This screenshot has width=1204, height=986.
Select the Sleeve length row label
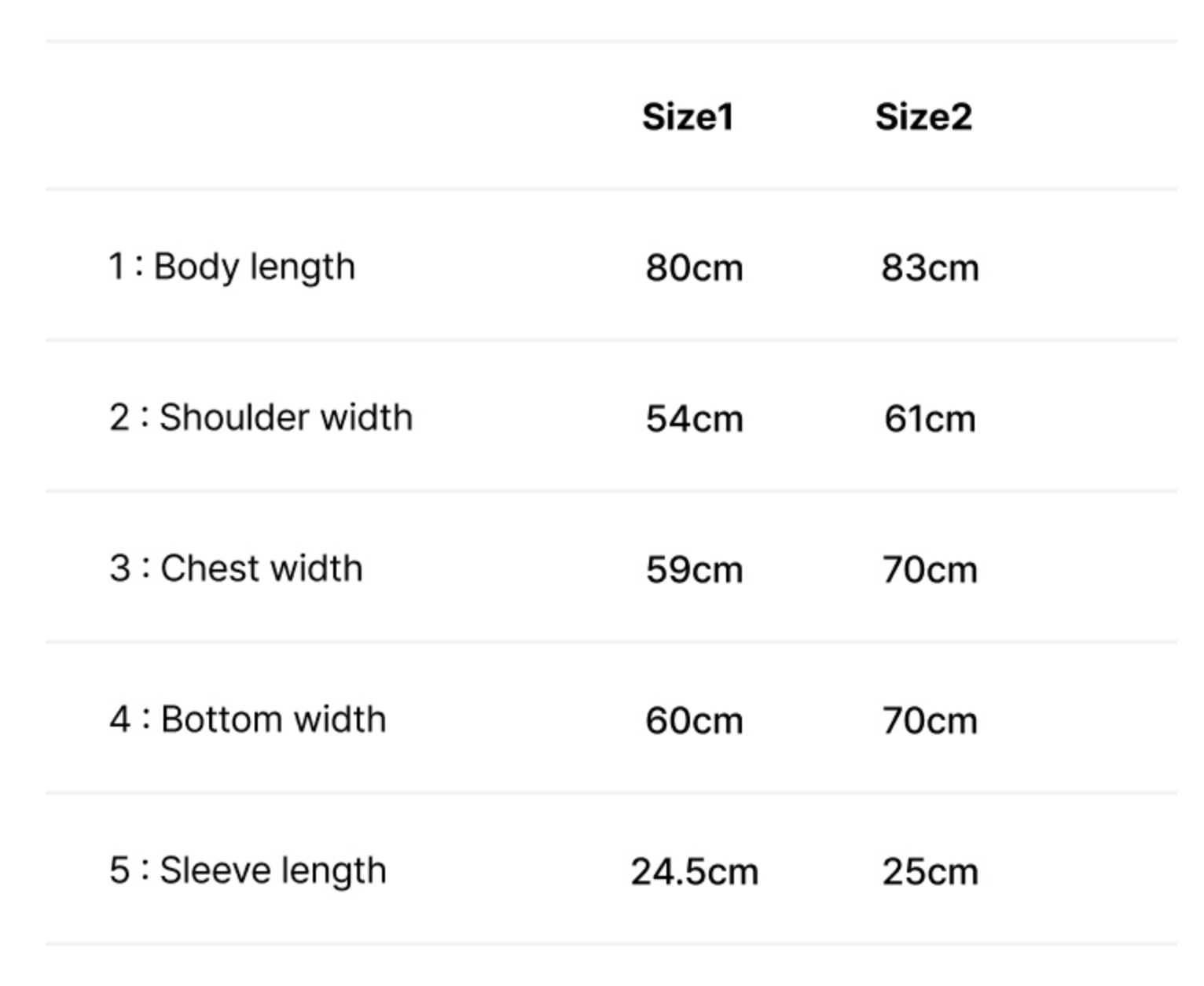coord(273,870)
